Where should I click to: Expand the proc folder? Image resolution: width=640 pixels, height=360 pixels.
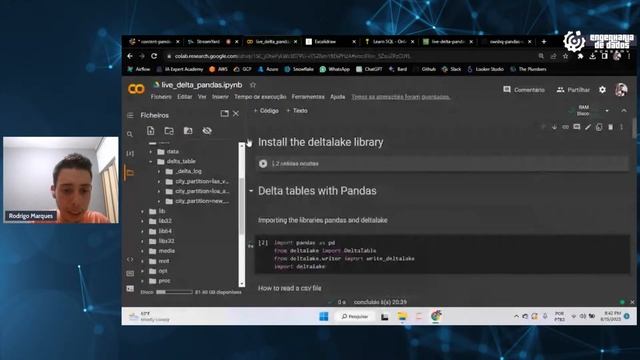click(142, 281)
